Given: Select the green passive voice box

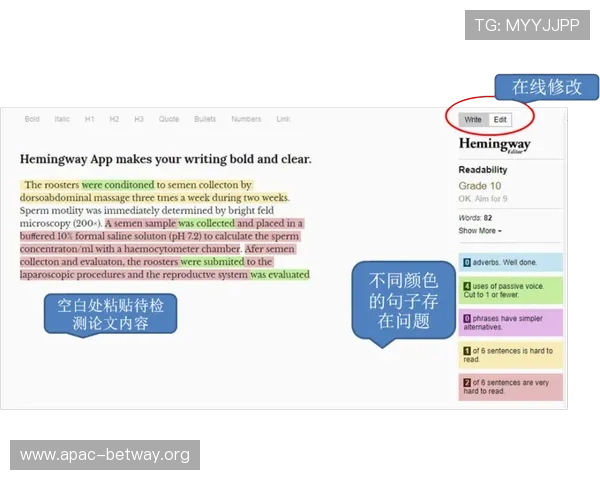Looking at the screenshot, I should (510, 290).
